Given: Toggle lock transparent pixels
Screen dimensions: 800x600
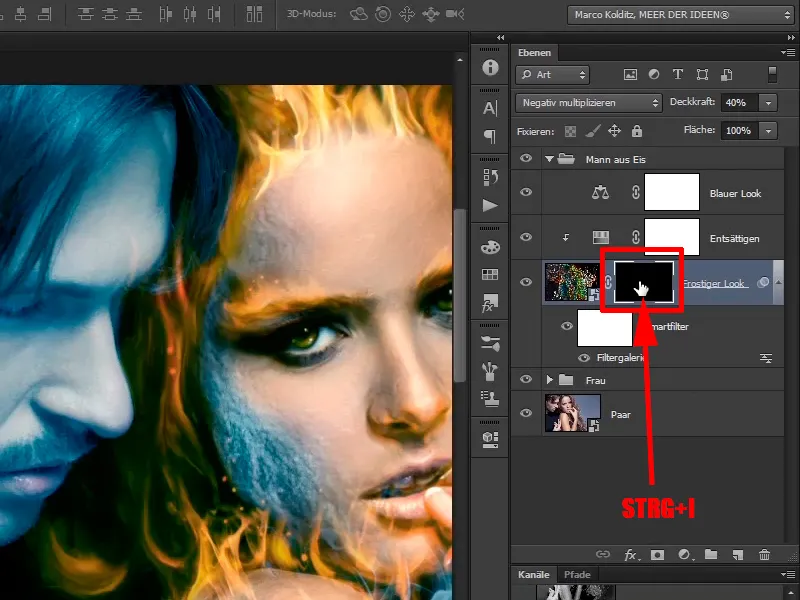Looking at the screenshot, I should click(x=570, y=132).
